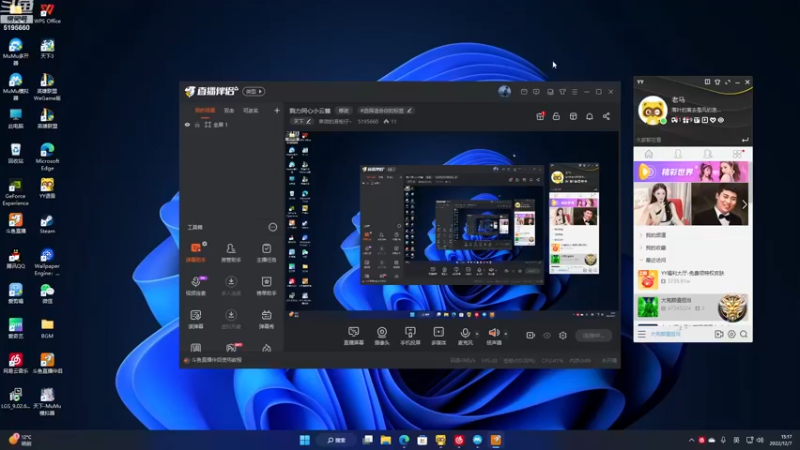Open the settings gear next to the start-stream button
This screenshot has height=450, width=800.
tap(563, 335)
